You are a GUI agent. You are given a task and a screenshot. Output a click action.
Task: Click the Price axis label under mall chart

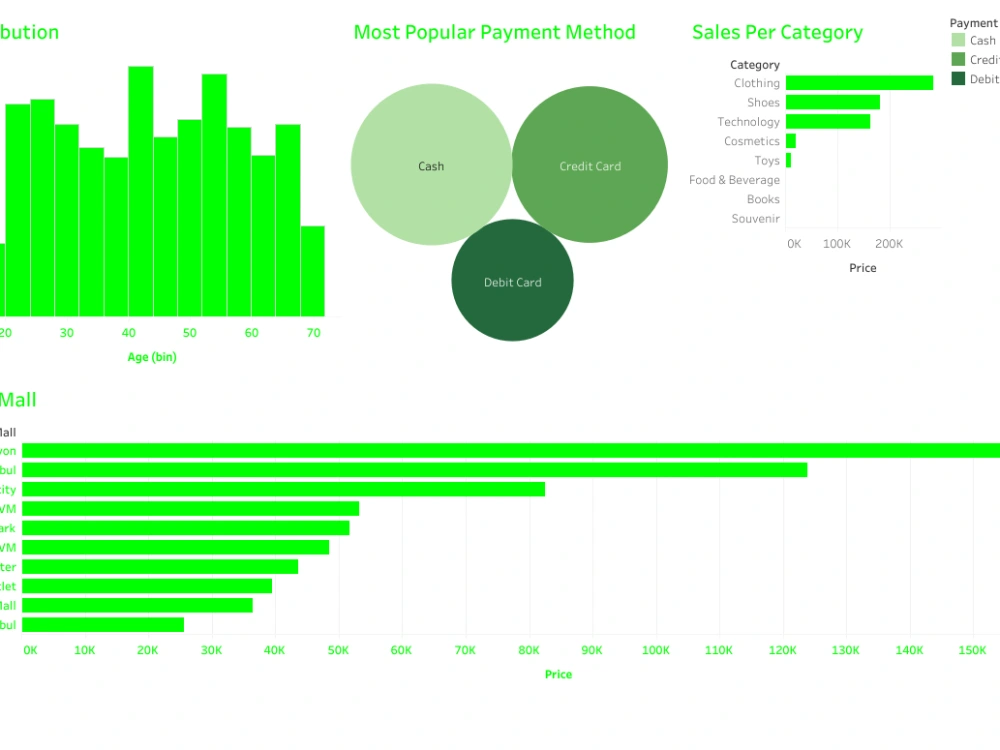(x=559, y=674)
